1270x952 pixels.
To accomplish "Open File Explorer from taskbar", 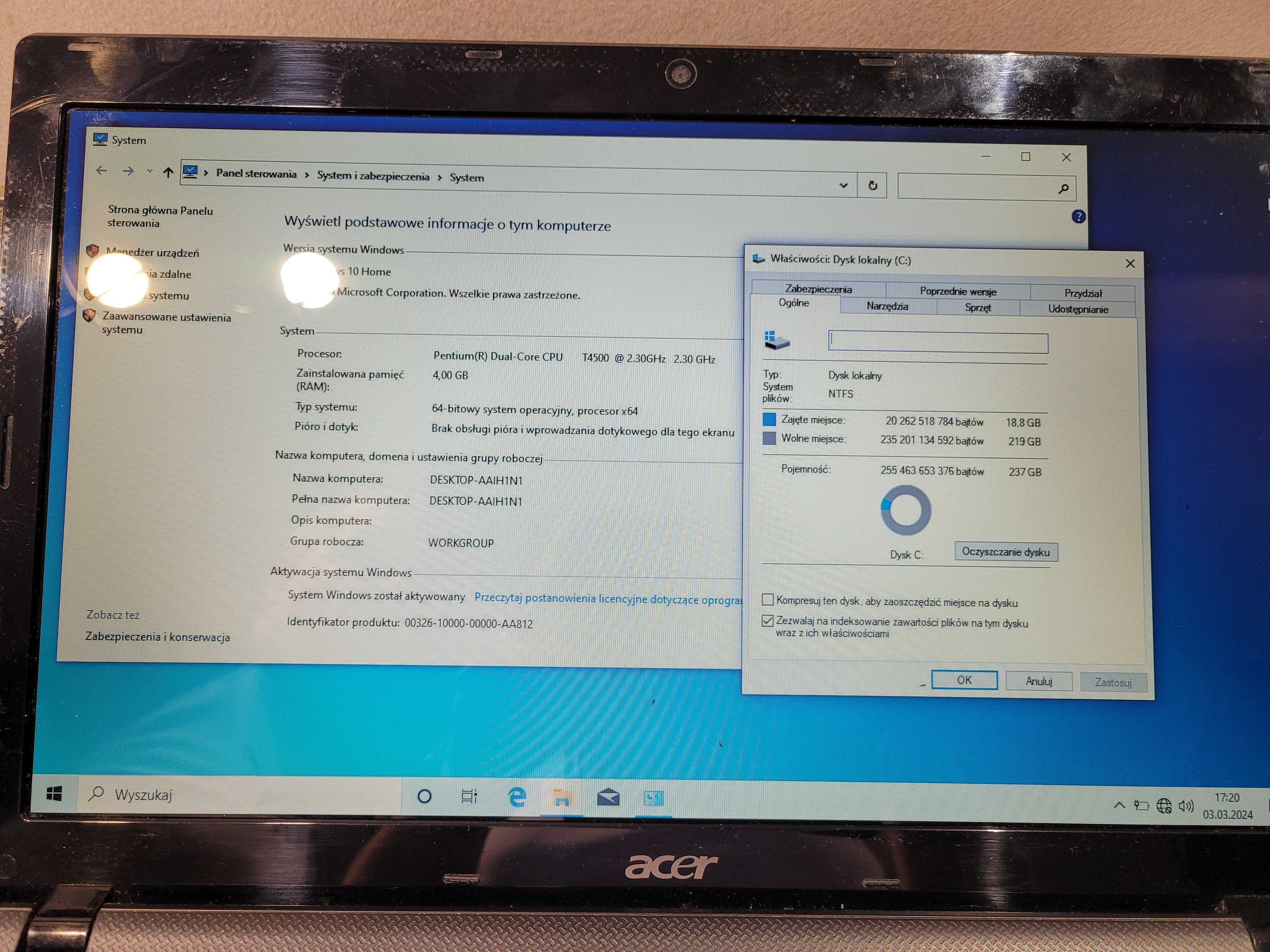I will 562,798.
